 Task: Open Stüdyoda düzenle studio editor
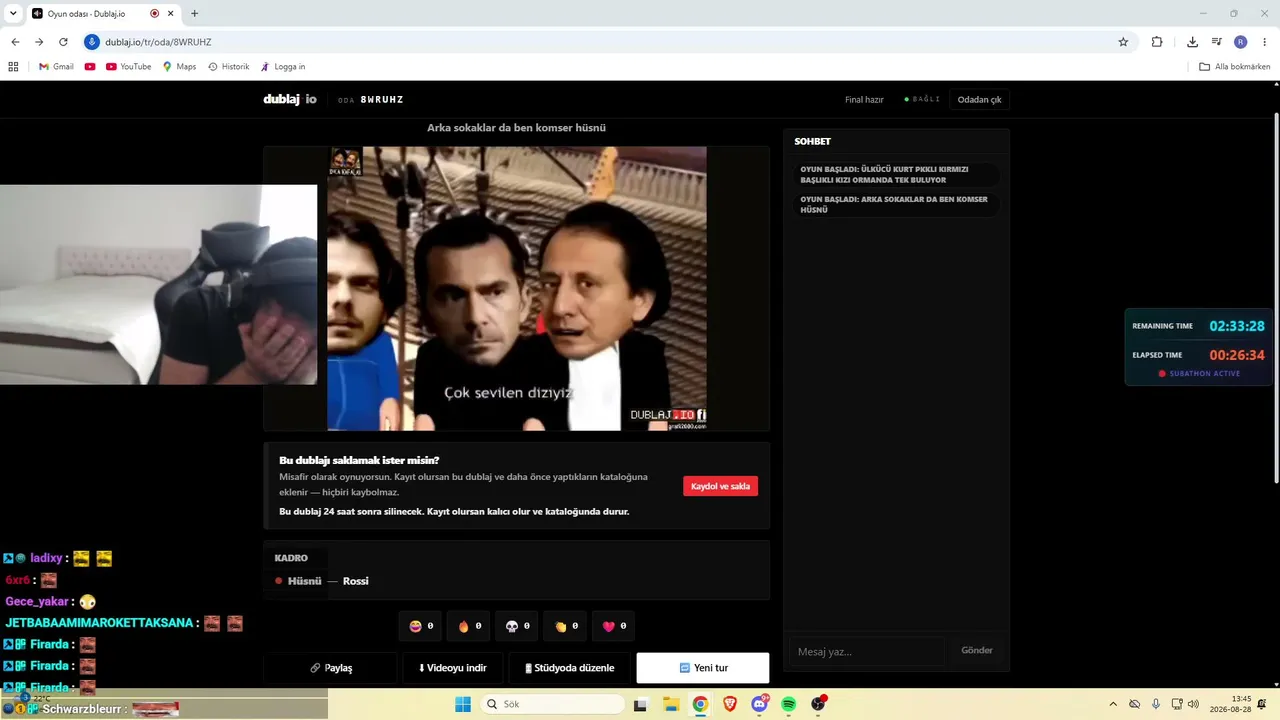pyautogui.click(x=569, y=668)
